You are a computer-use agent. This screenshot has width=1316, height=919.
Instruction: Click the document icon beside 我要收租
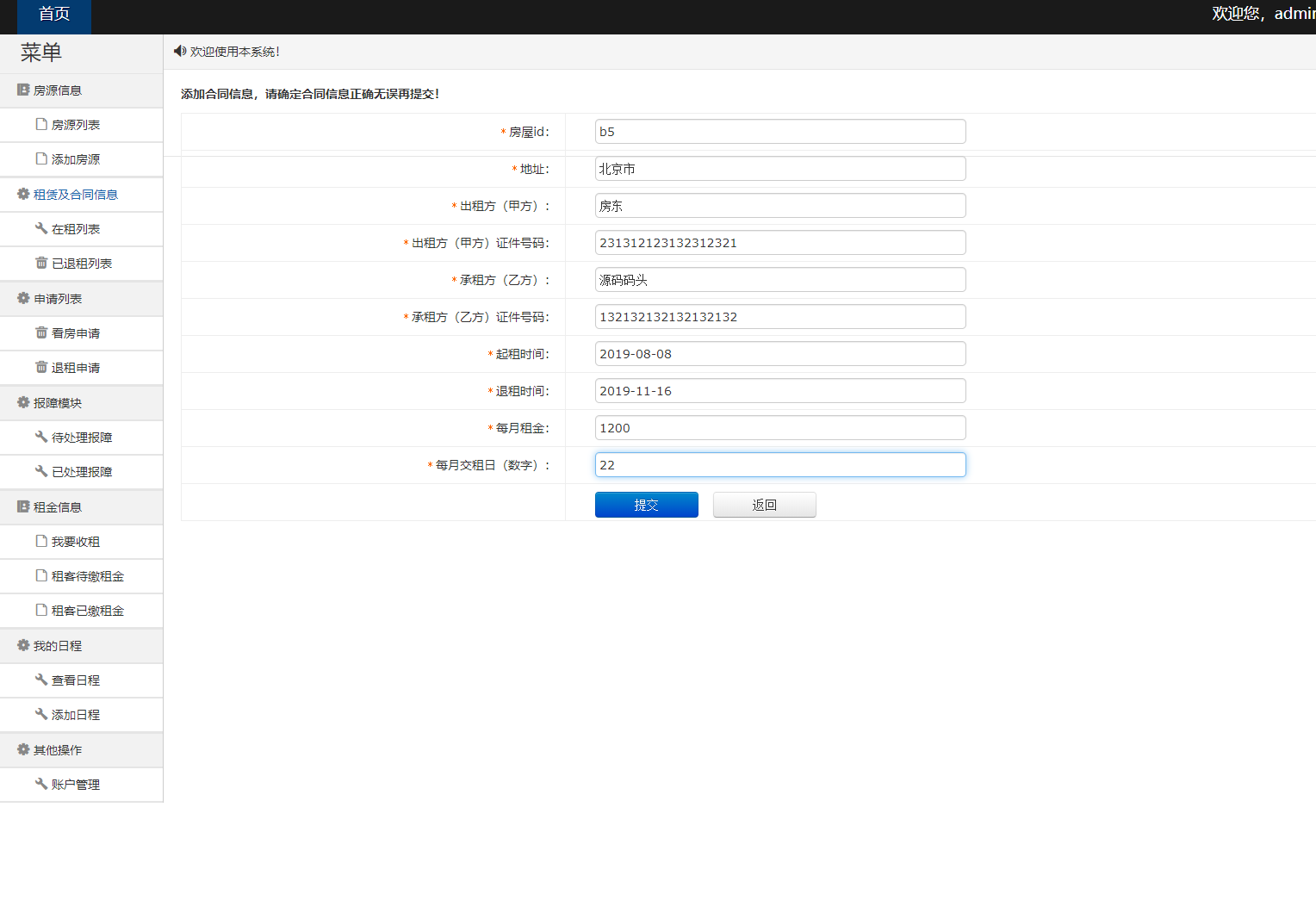(x=40, y=541)
